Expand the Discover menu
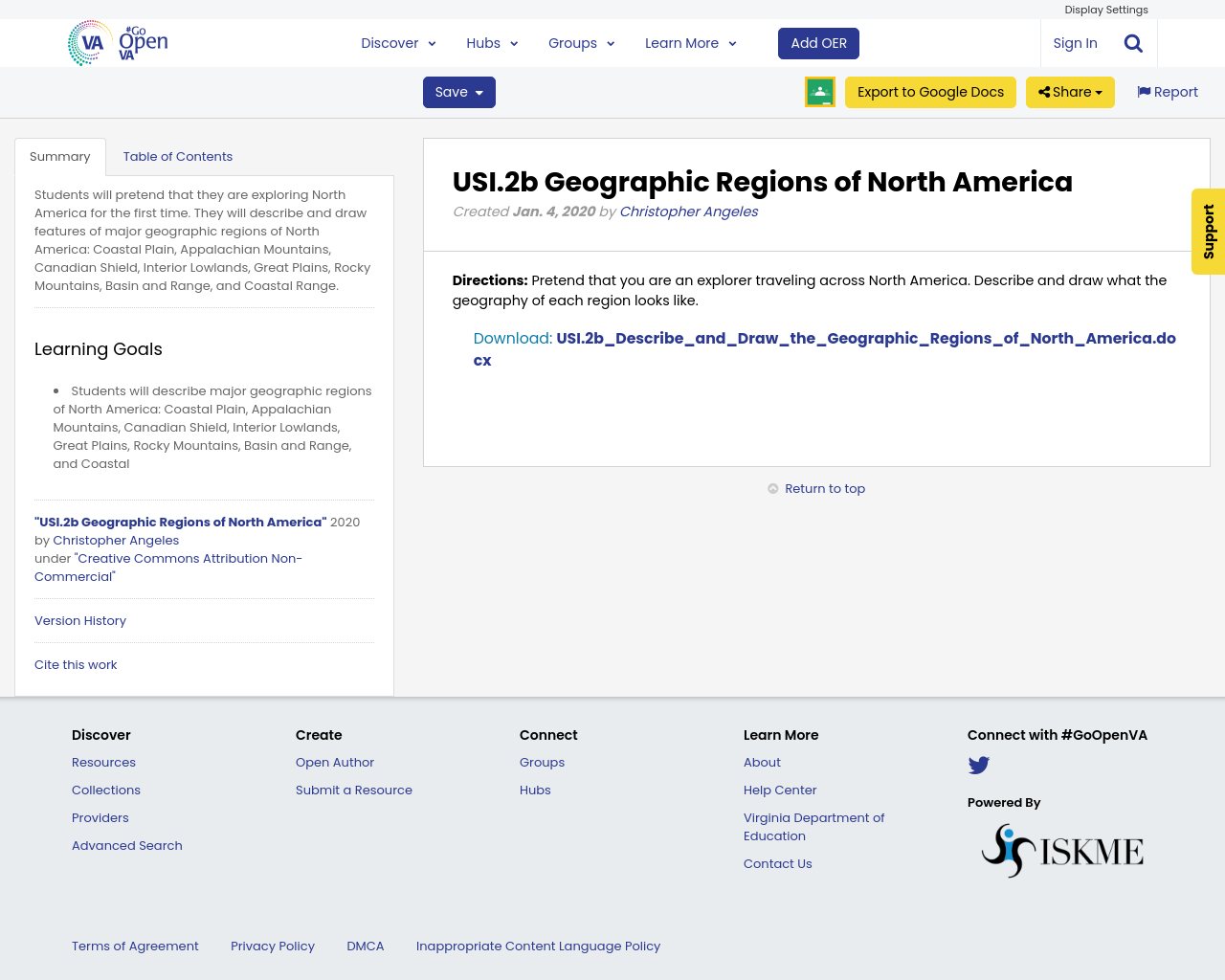1225x980 pixels. click(x=398, y=42)
